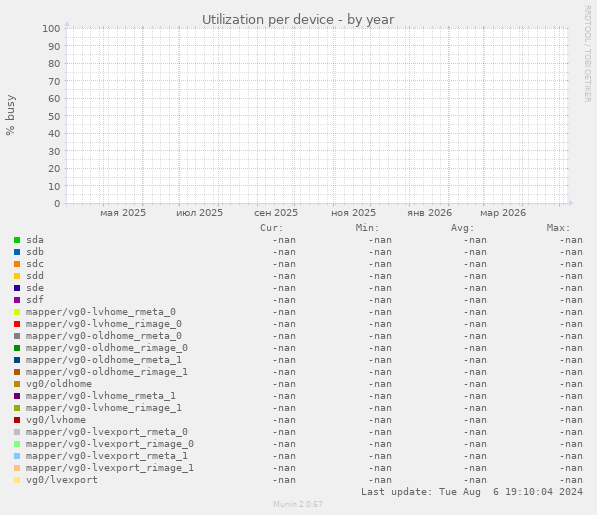This screenshot has height=515, width=597.
Task: Click the purple lvhome_rmeta_1 legend swatch
Action: [x=17, y=396]
